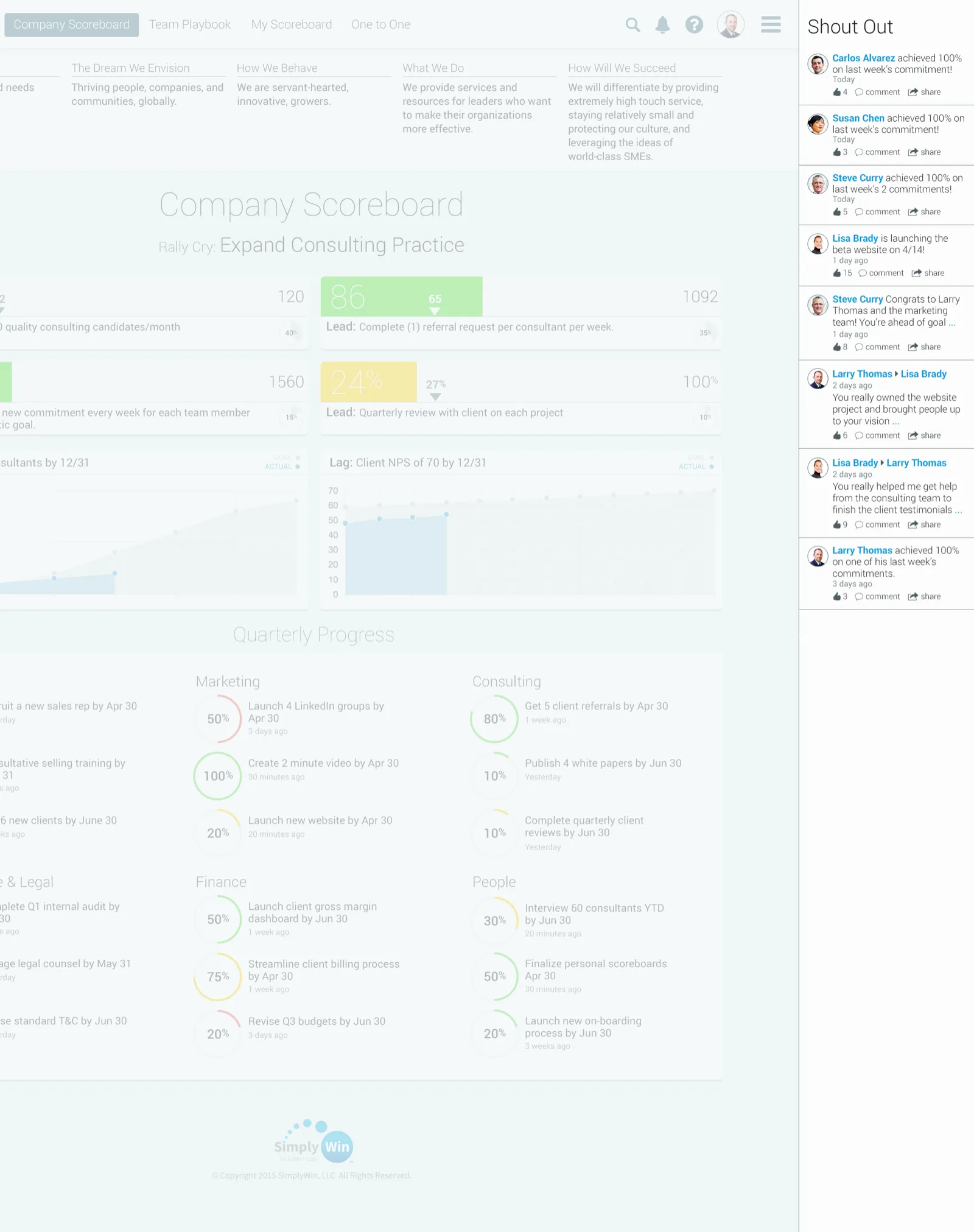Click the 24% yellow progress bar
Viewport: 974px width, 1232px height.
coord(369,382)
